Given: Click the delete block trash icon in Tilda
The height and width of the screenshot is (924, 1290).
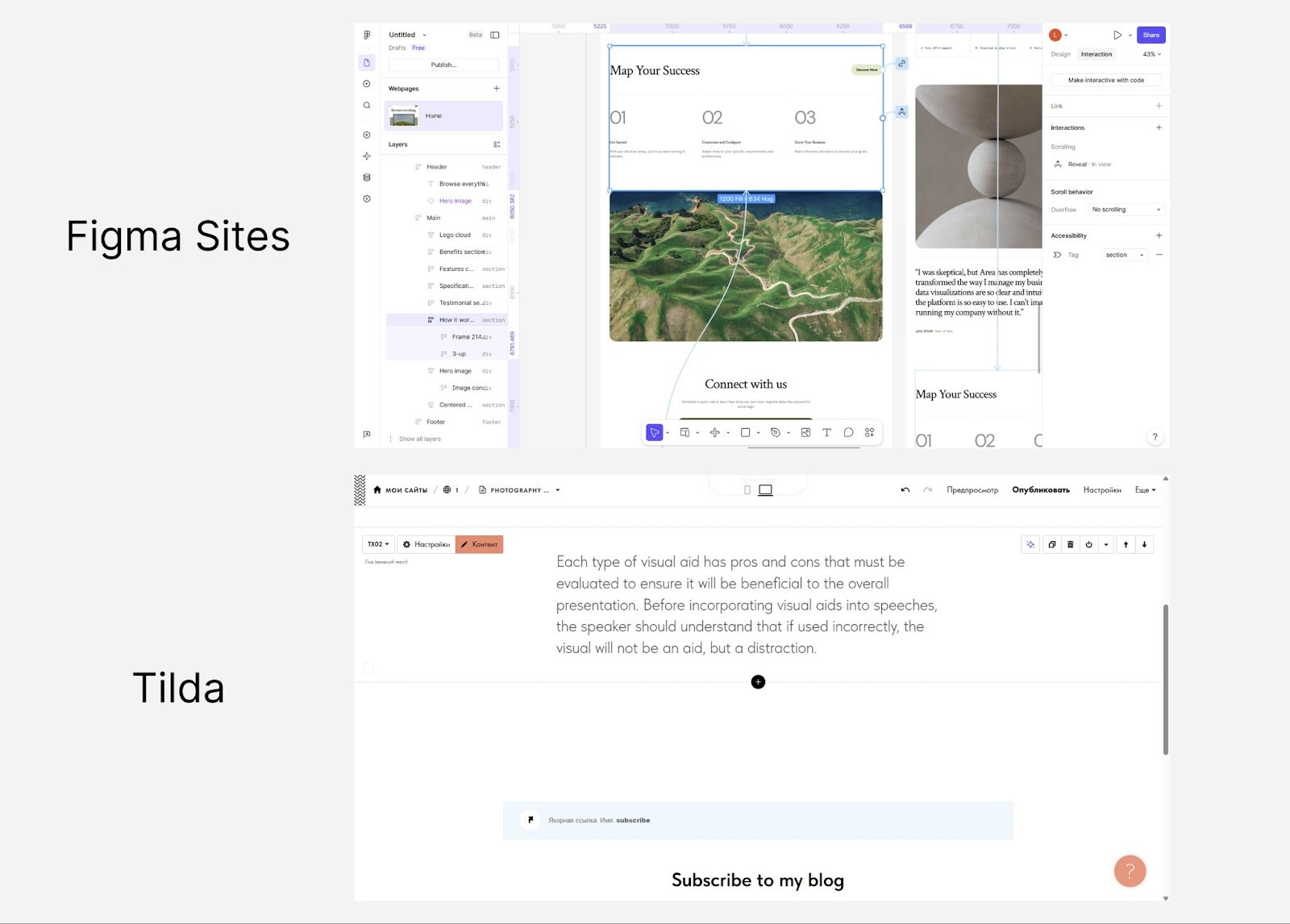Looking at the screenshot, I should pyautogui.click(x=1070, y=544).
